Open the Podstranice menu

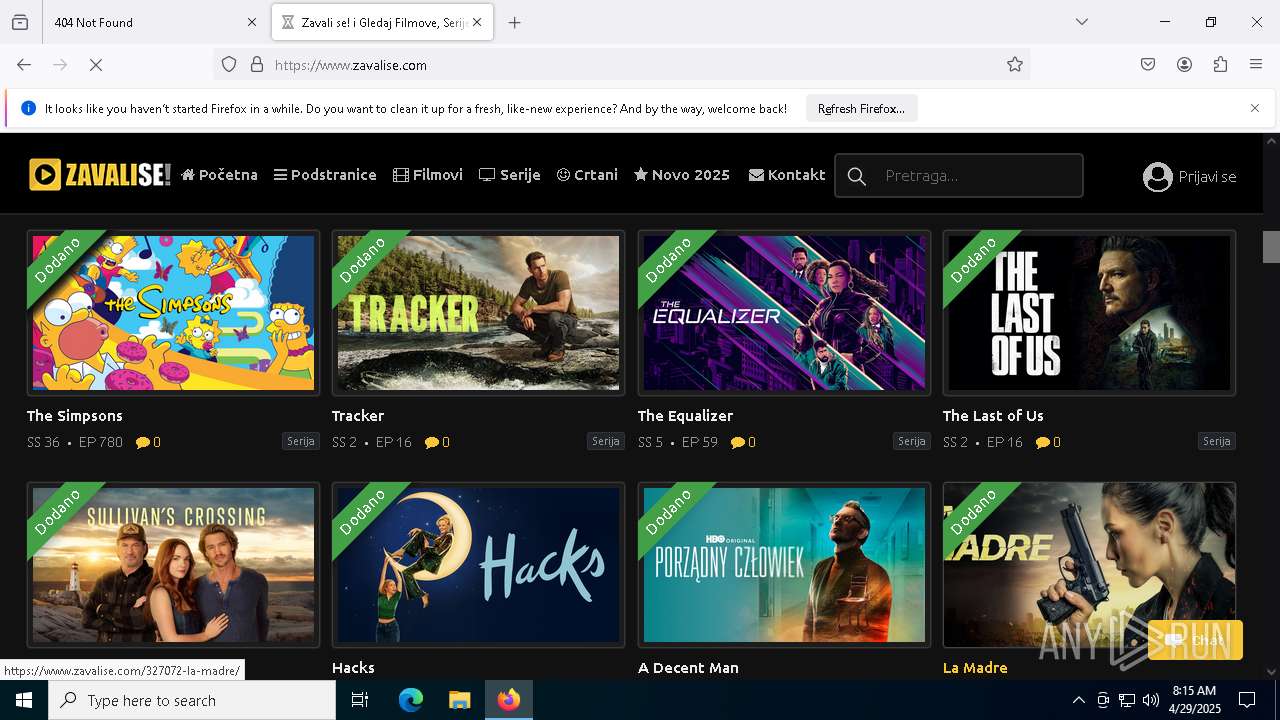(x=325, y=175)
